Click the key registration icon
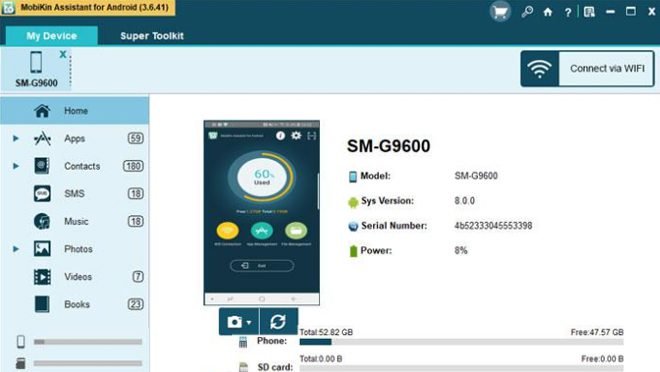The image size is (660, 372). 527,12
